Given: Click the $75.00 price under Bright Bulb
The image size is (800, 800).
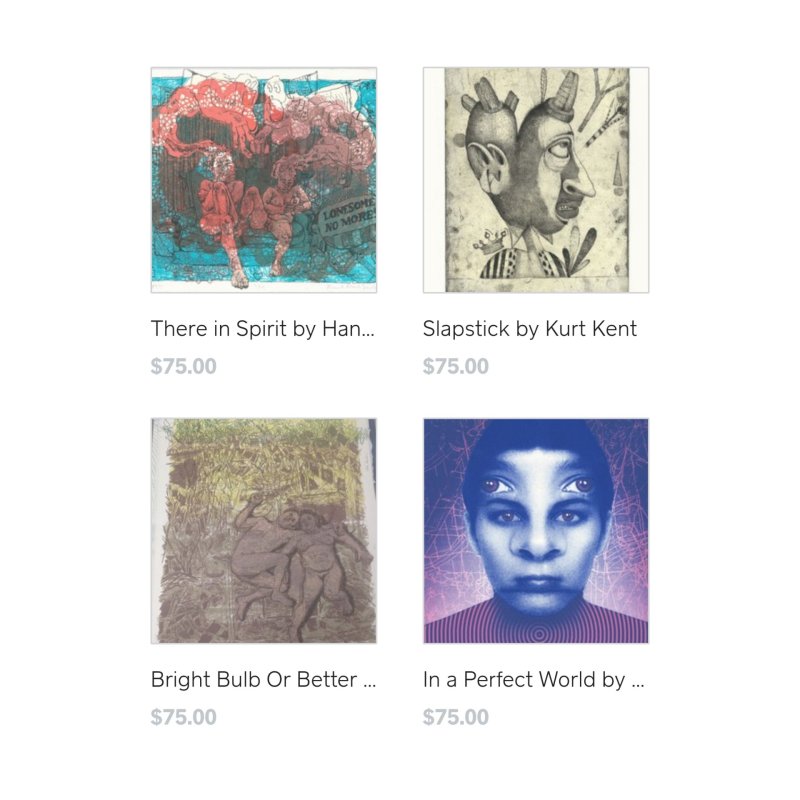Looking at the screenshot, I should click(x=184, y=717).
